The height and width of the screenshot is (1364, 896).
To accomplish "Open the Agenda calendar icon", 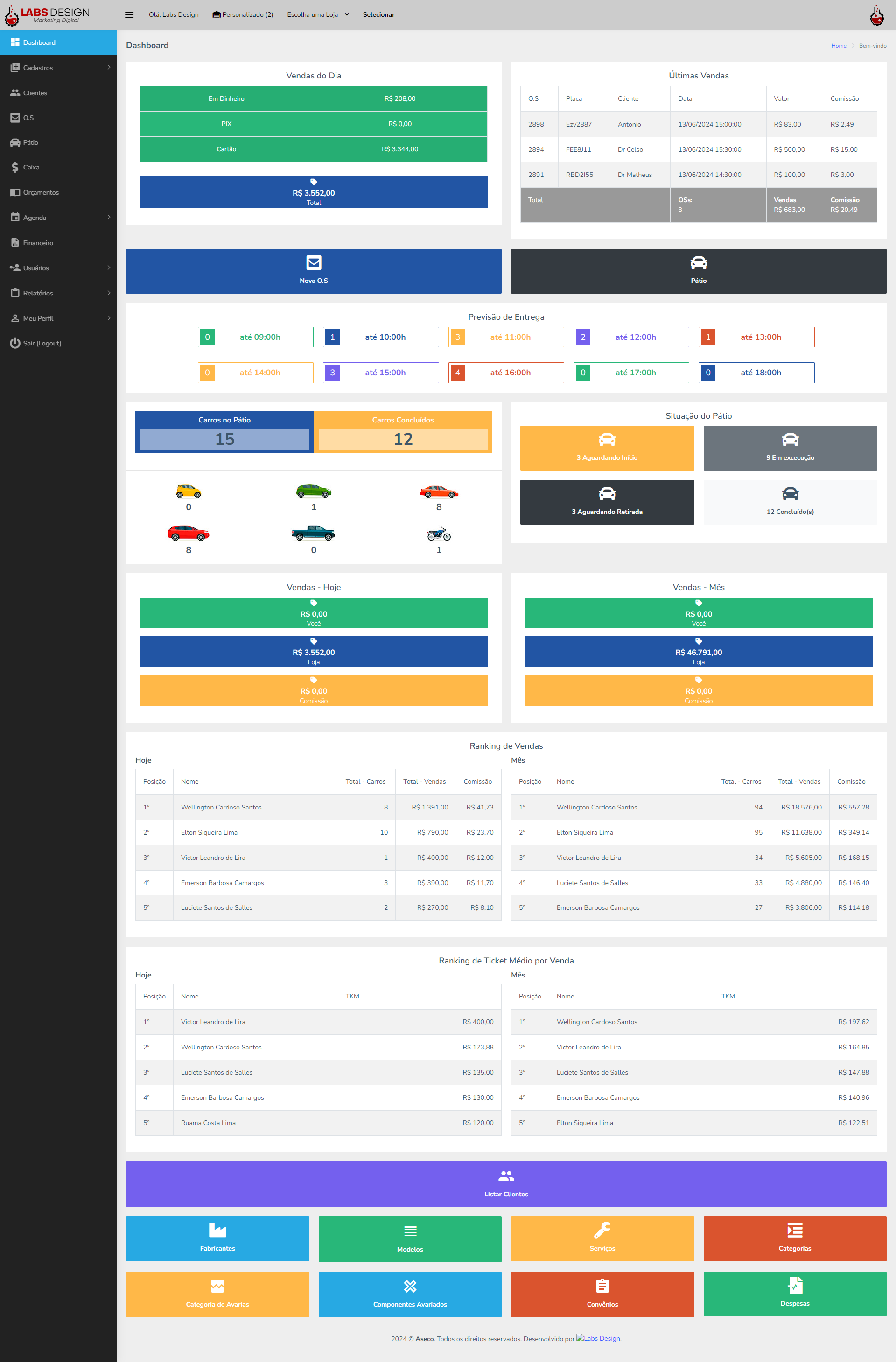I will point(14,217).
